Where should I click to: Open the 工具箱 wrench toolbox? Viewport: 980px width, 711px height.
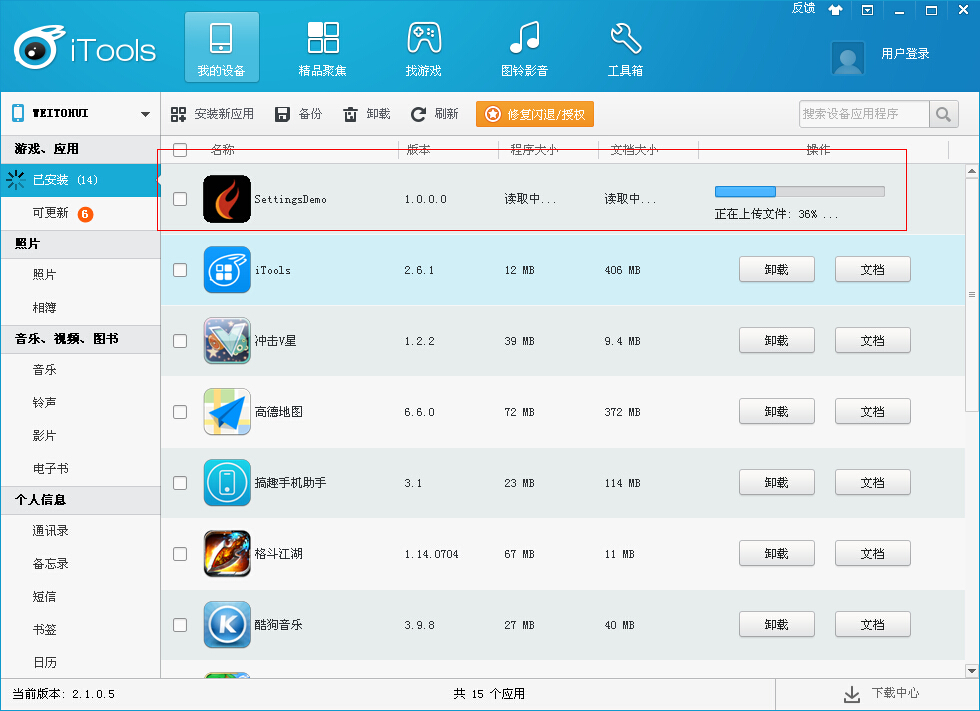pyautogui.click(x=626, y=49)
